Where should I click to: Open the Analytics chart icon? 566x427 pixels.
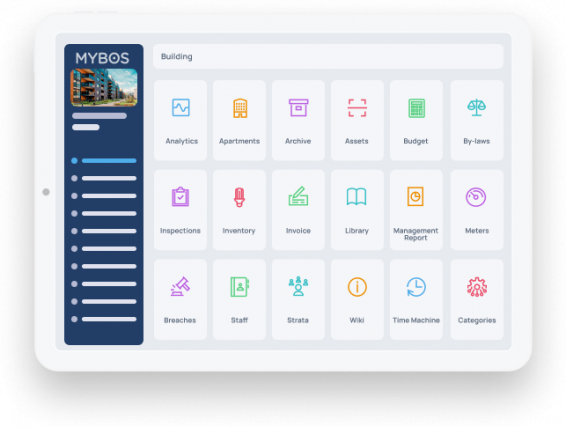pos(181,108)
